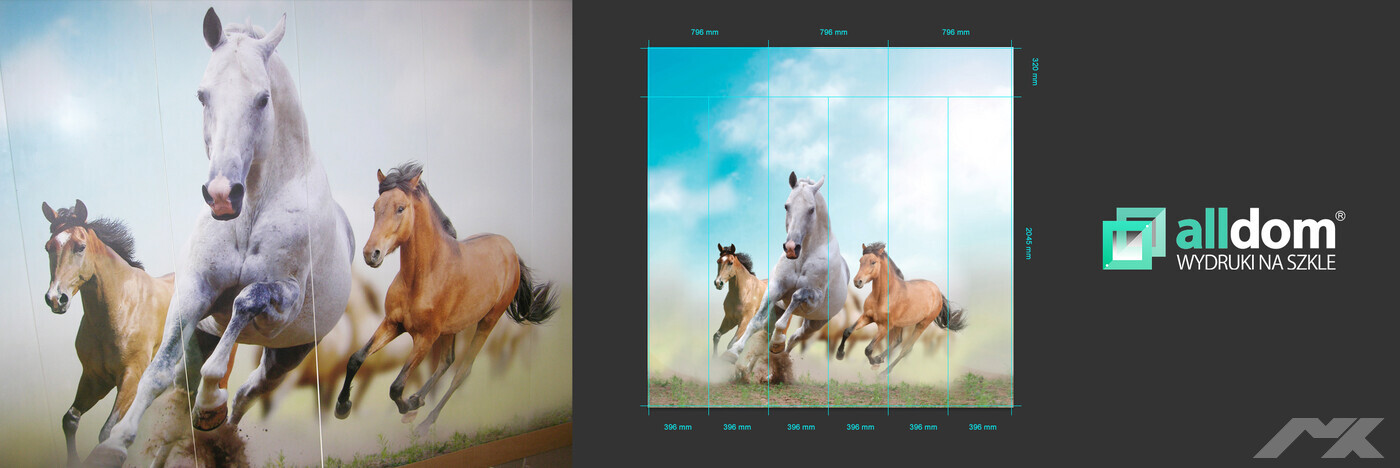This screenshot has width=1400, height=468.
Task: Click the "alldom" brand name text
Action: click(x=1255, y=231)
